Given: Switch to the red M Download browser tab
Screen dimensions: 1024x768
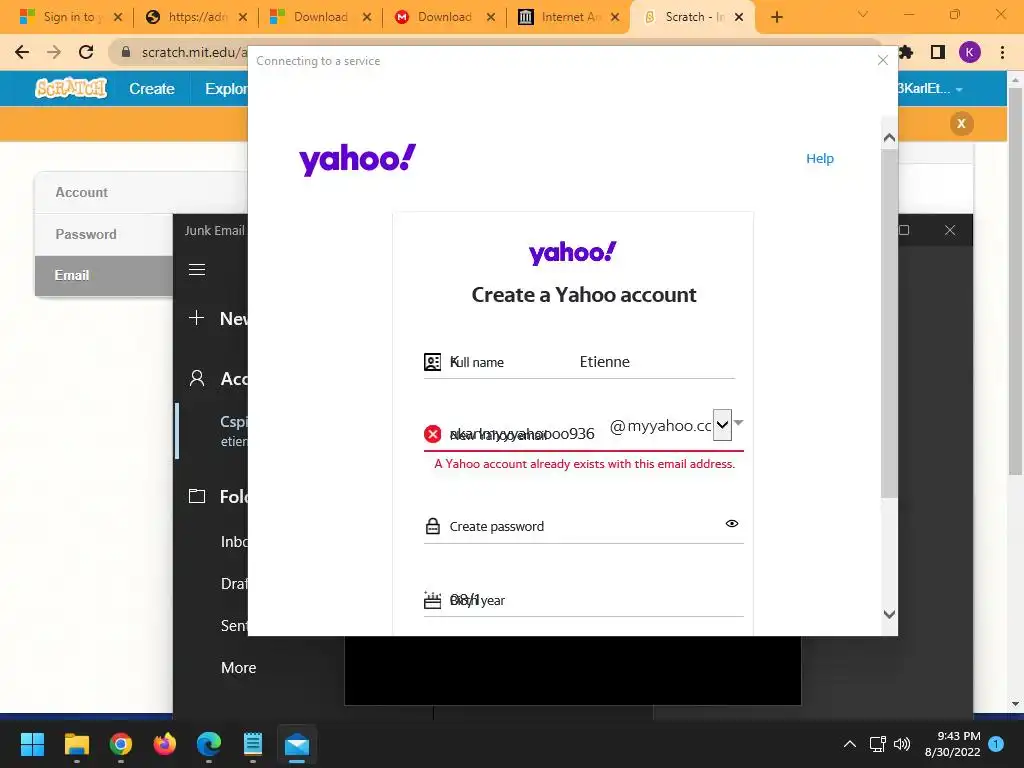Looking at the screenshot, I should [444, 17].
